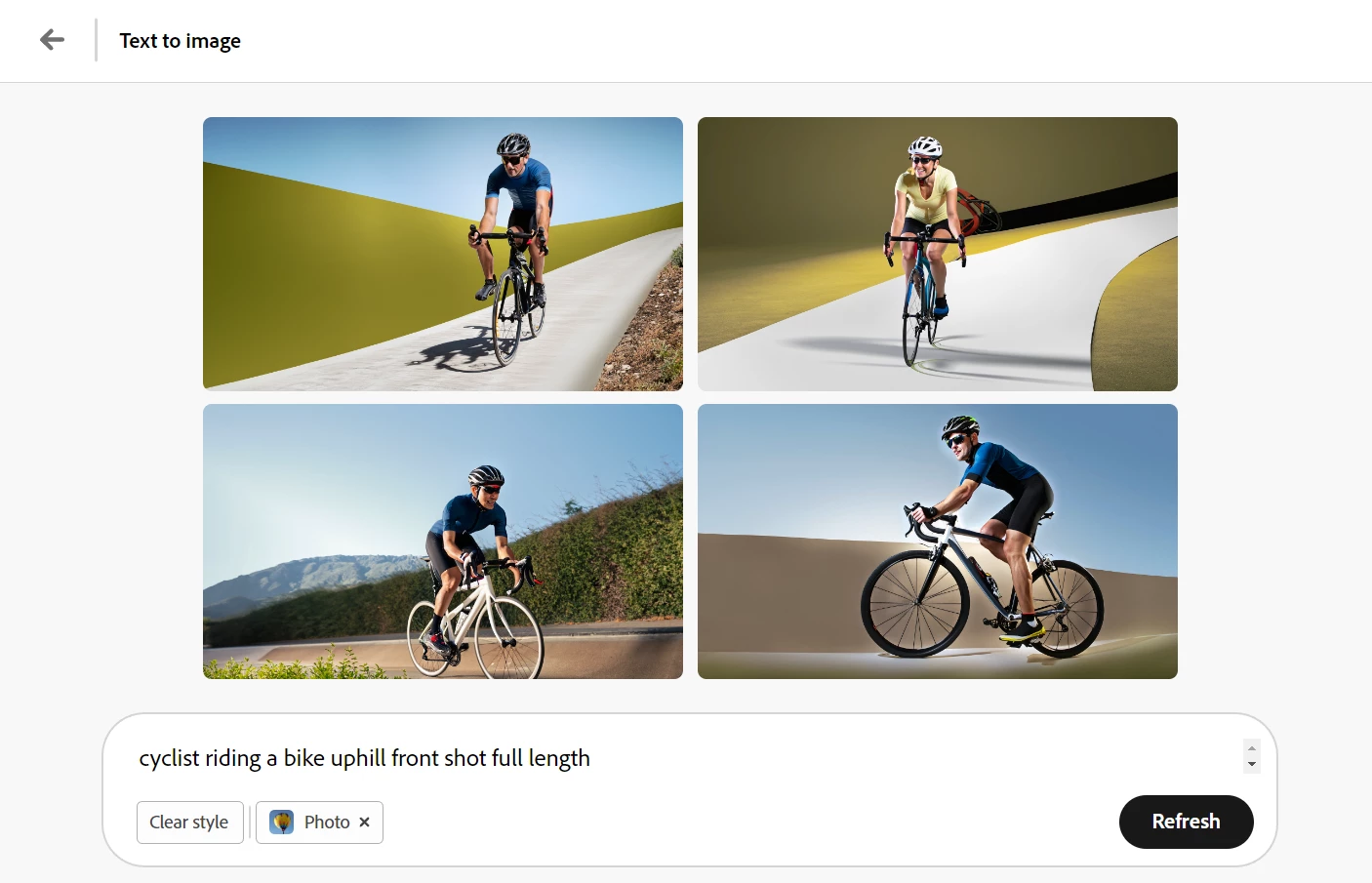Viewport: 1372px width, 883px height.
Task: Click the prompt box up arrow
Action: click(1252, 748)
